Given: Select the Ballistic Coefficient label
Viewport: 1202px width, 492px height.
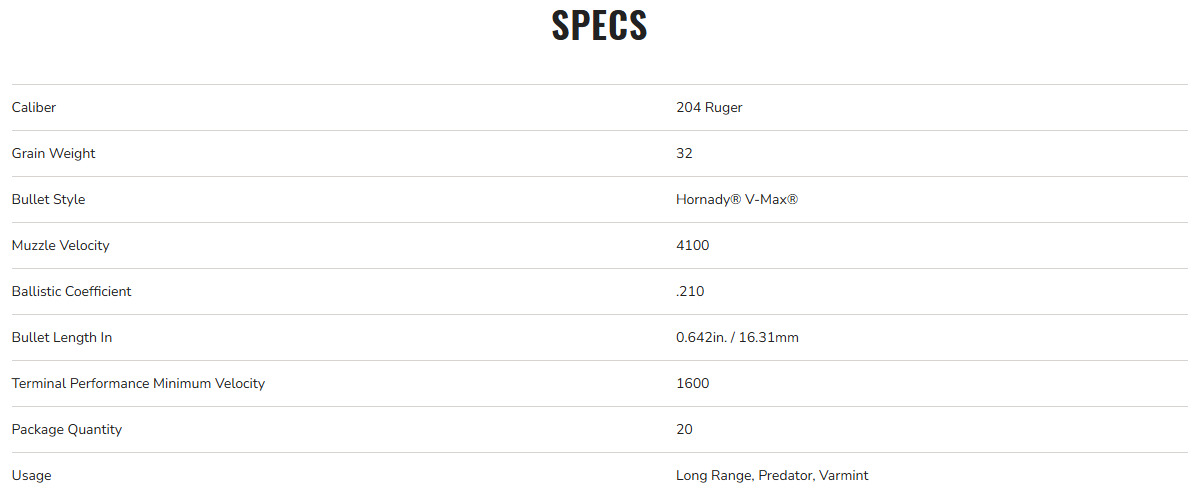Looking at the screenshot, I should point(71,291).
